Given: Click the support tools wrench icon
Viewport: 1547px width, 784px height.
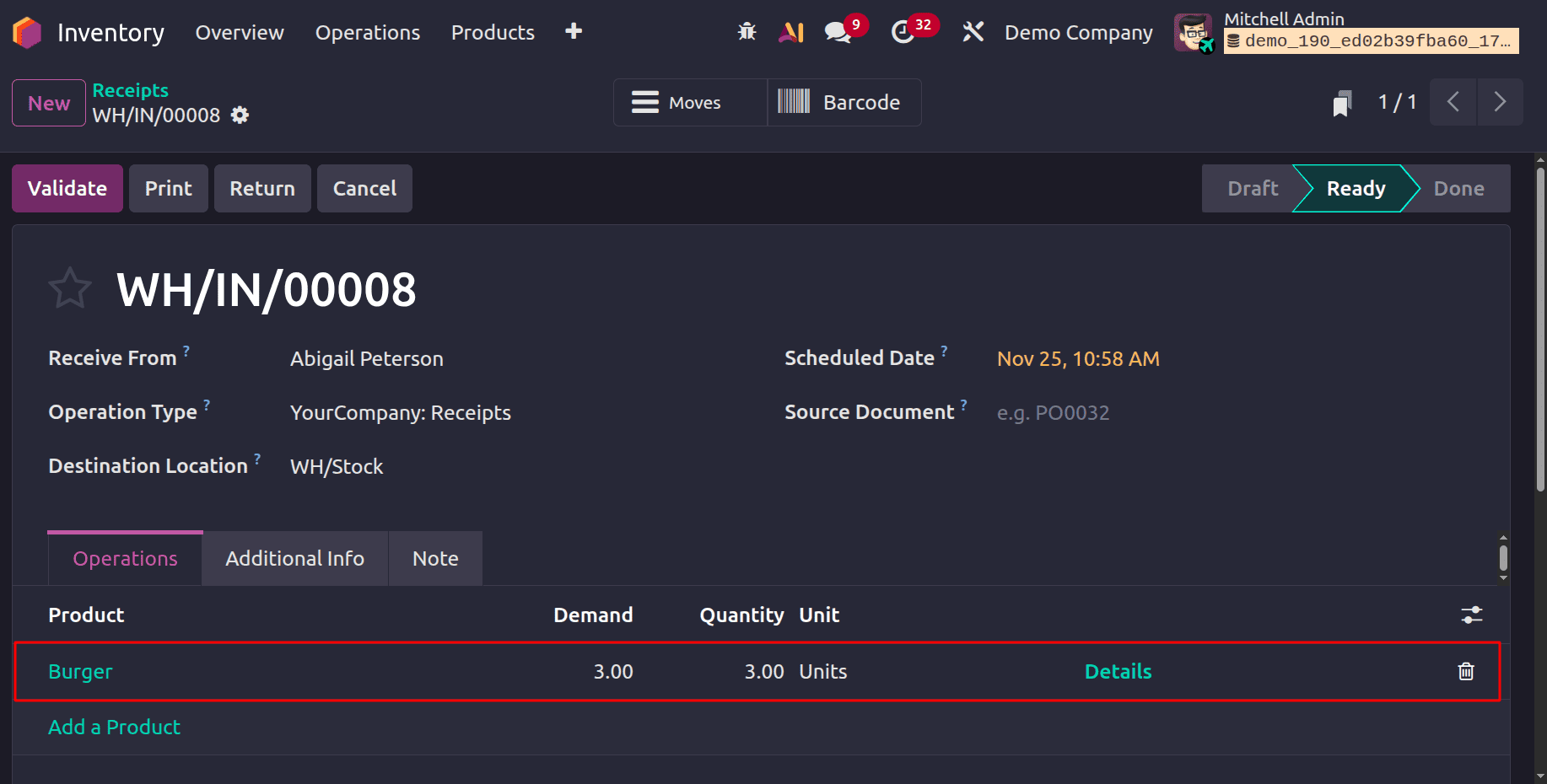Looking at the screenshot, I should click(972, 31).
